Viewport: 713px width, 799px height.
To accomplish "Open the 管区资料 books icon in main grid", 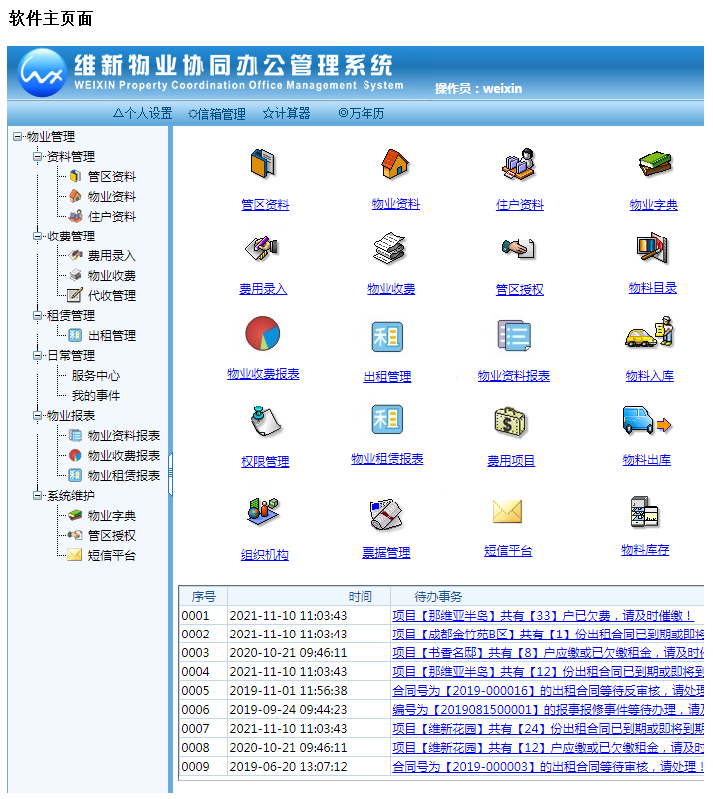I will pos(263,164).
